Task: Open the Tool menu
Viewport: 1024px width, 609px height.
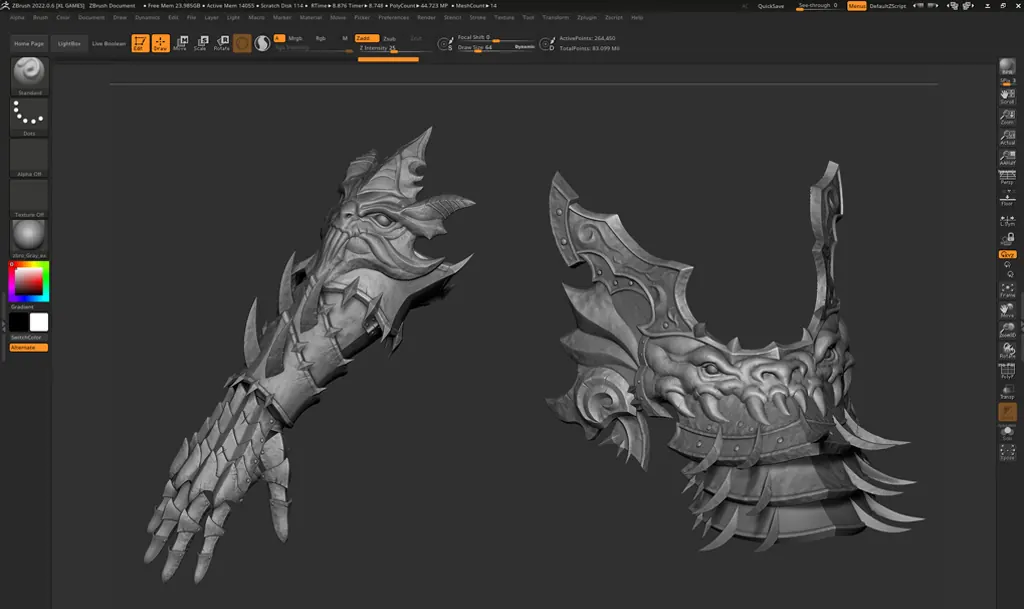Action: 528,18
